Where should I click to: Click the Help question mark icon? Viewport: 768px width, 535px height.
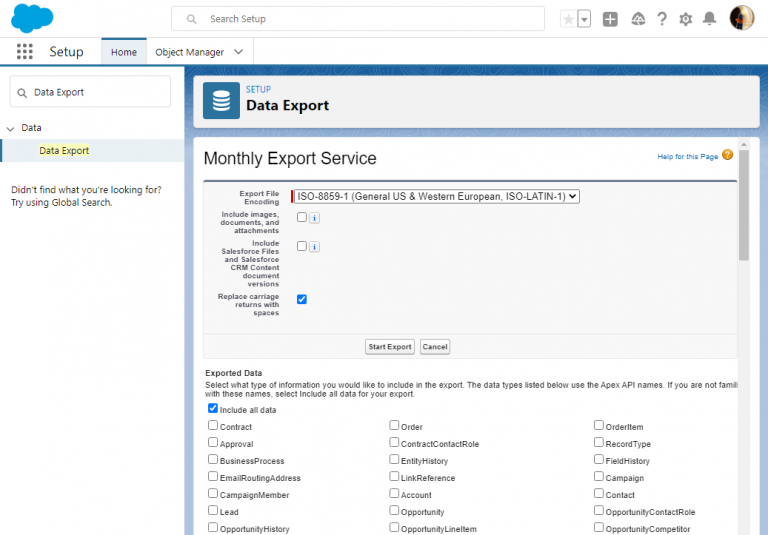(662, 19)
